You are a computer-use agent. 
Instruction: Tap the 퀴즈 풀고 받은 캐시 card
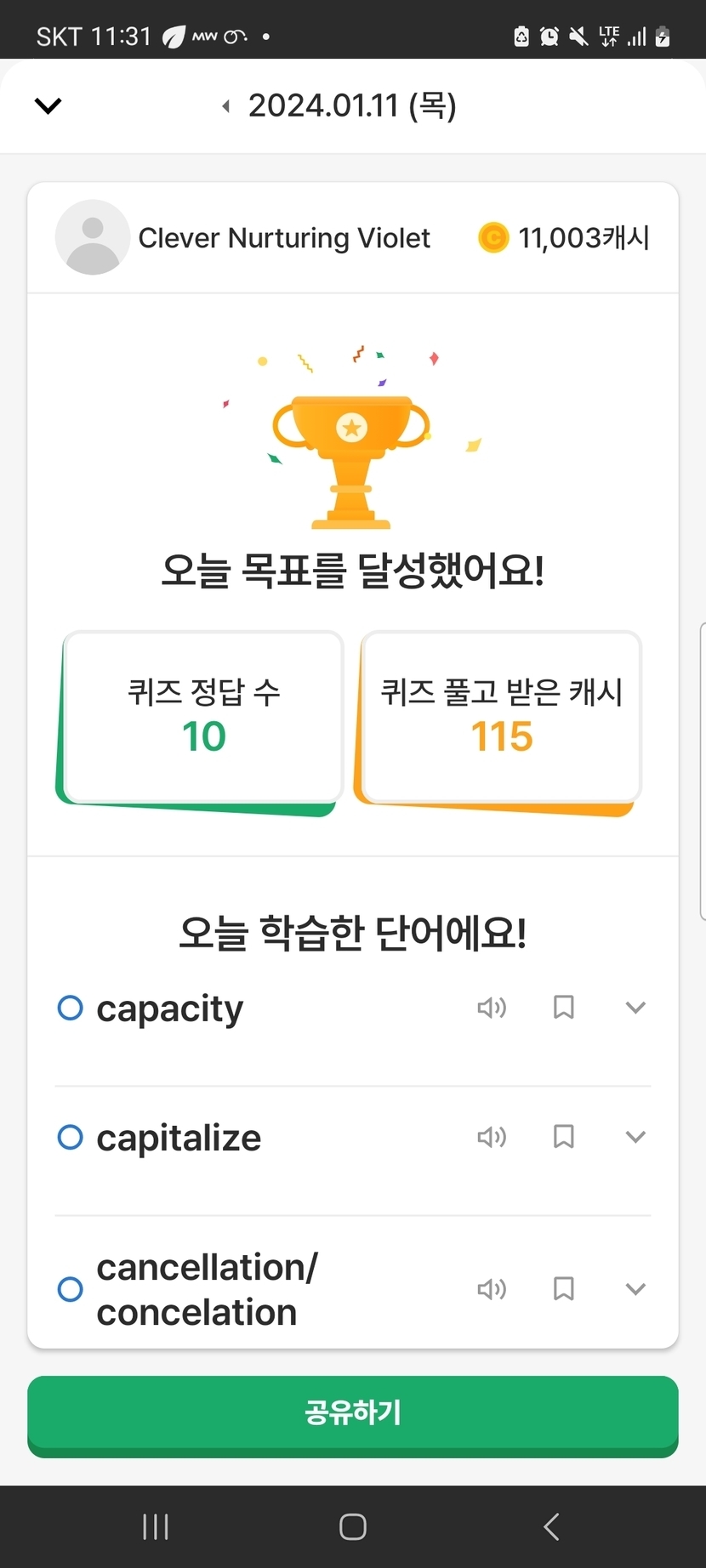(501, 717)
